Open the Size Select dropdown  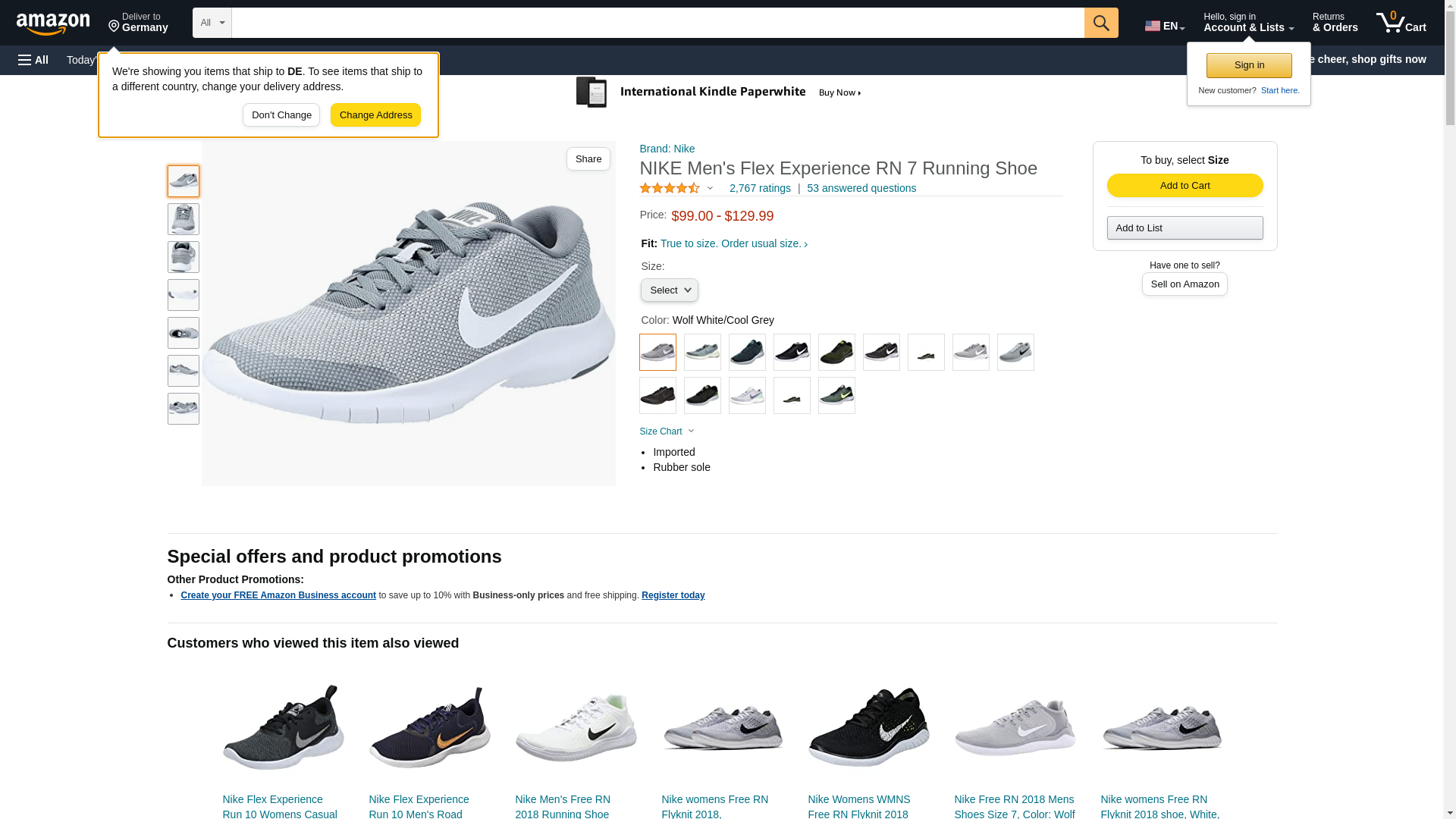[669, 290]
